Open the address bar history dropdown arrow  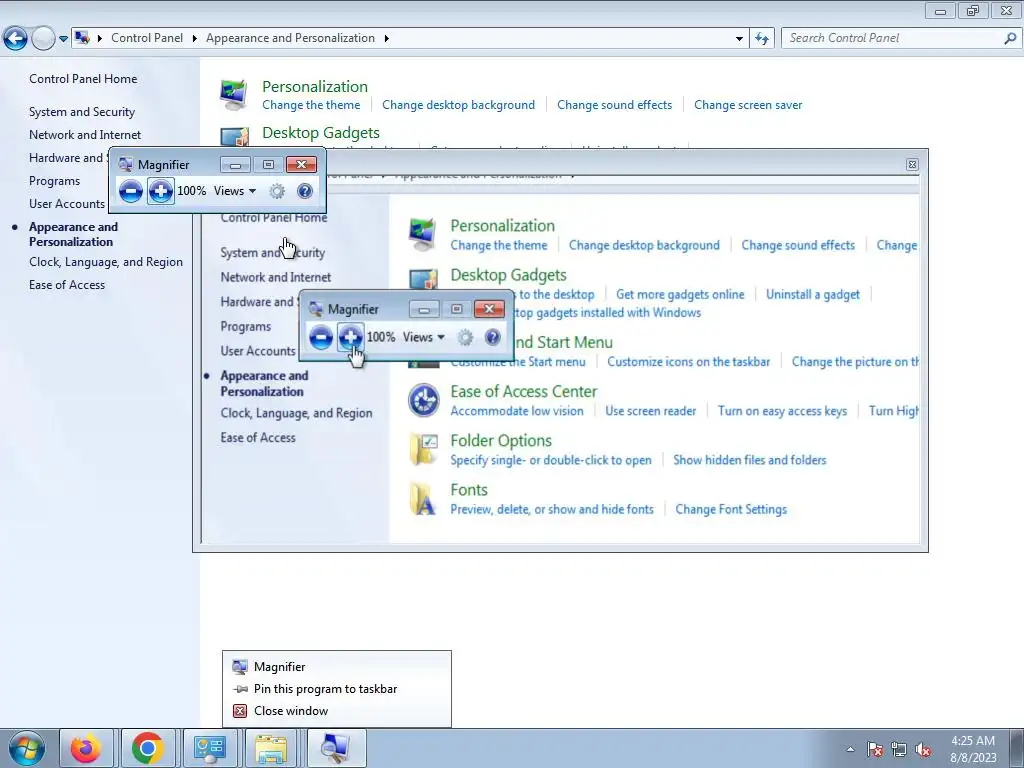[x=739, y=39]
